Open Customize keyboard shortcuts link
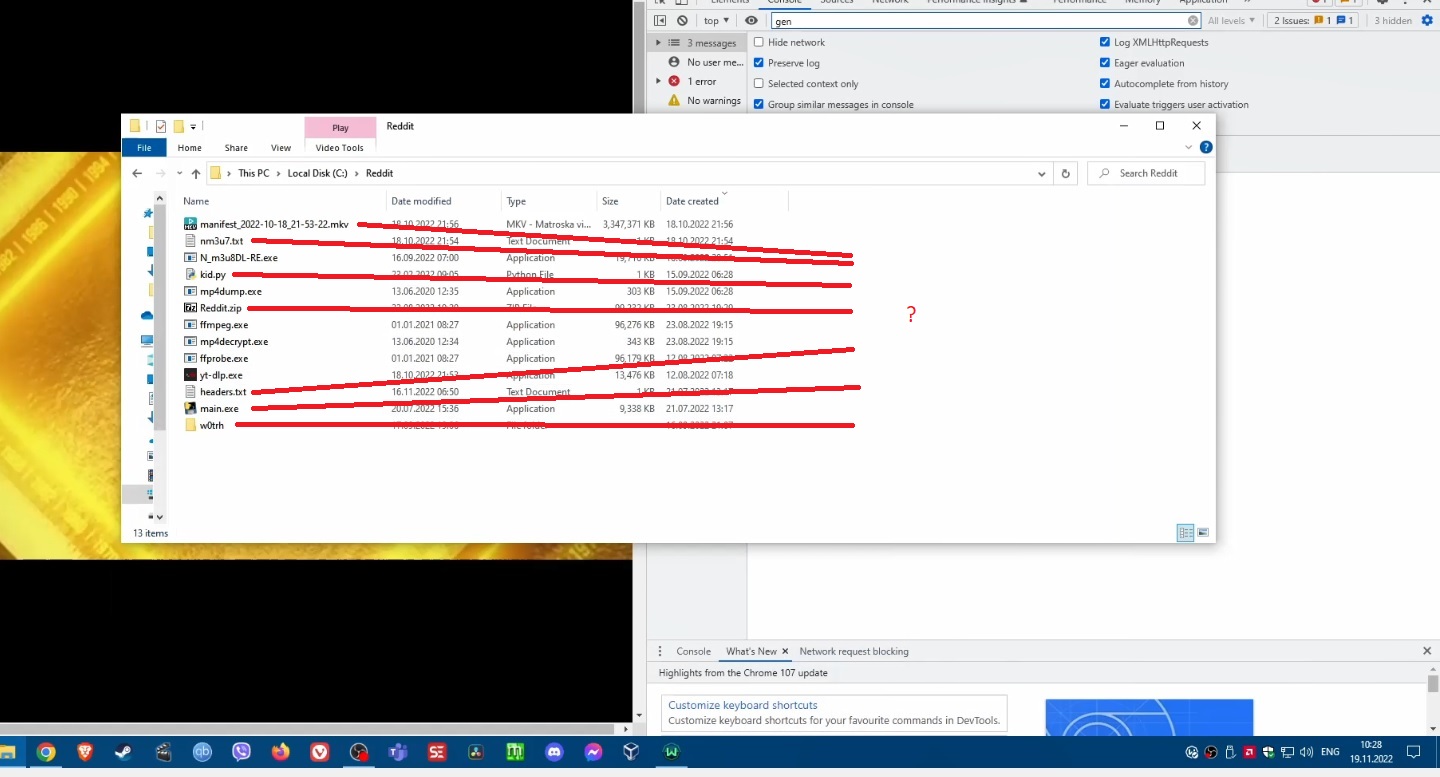 click(x=743, y=705)
